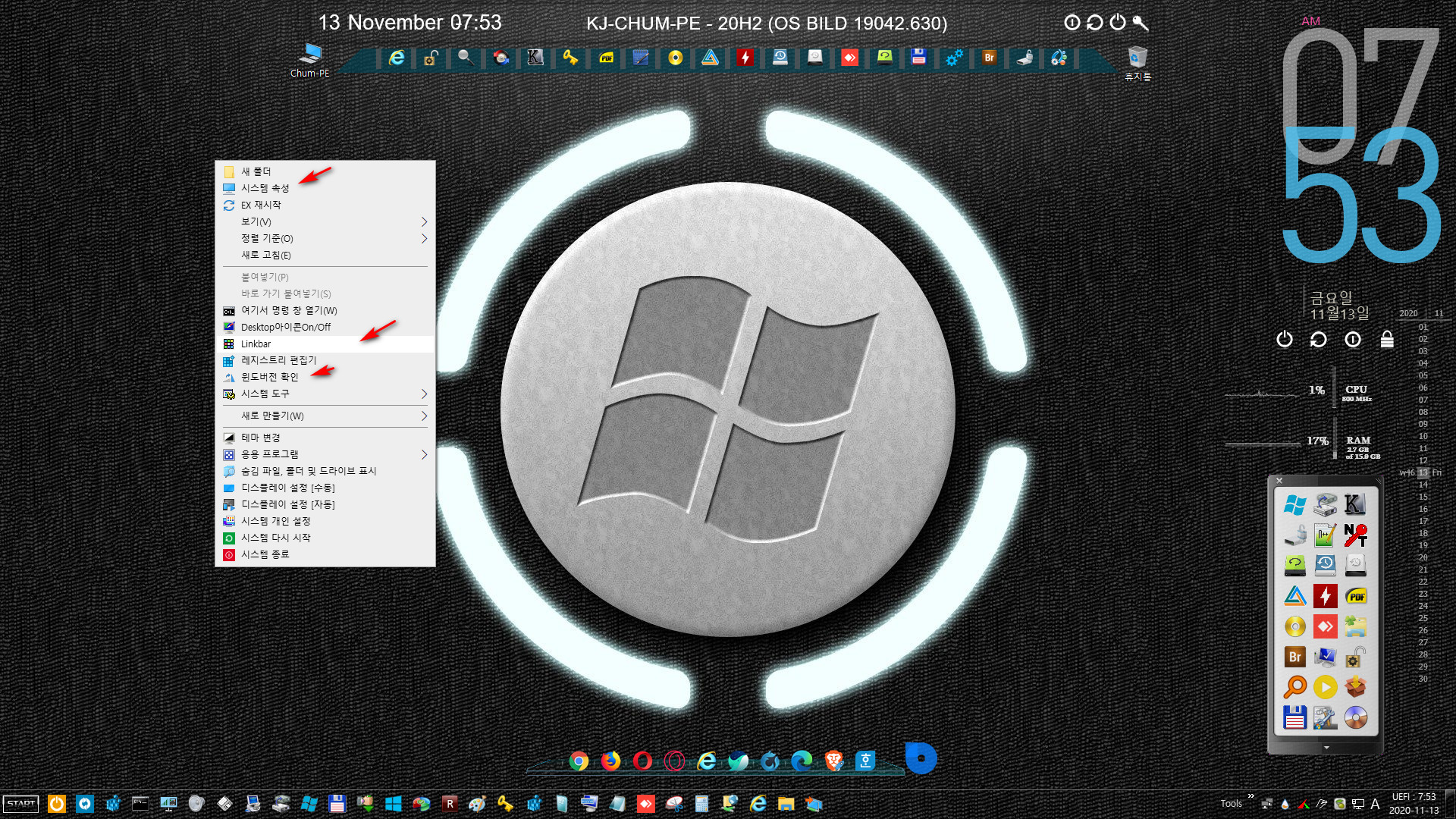Select EX 재시작 menu entry
The height and width of the screenshot is (819, 1456).
[x=325, y=205]
